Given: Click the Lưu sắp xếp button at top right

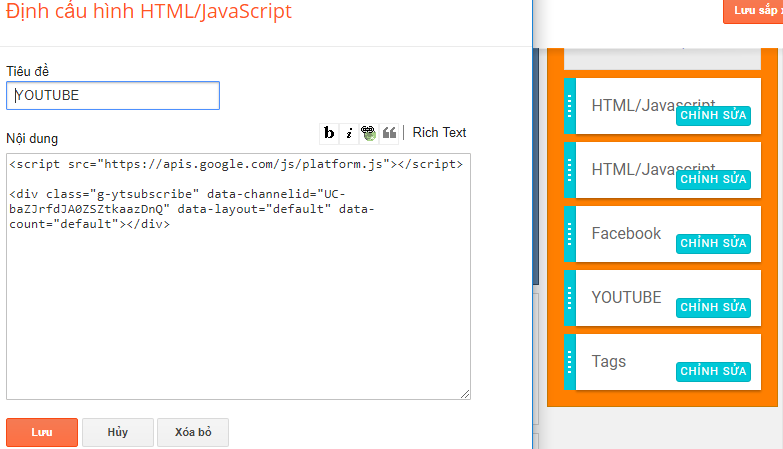Looking at the screenshot, I should [x=754, y=11].
